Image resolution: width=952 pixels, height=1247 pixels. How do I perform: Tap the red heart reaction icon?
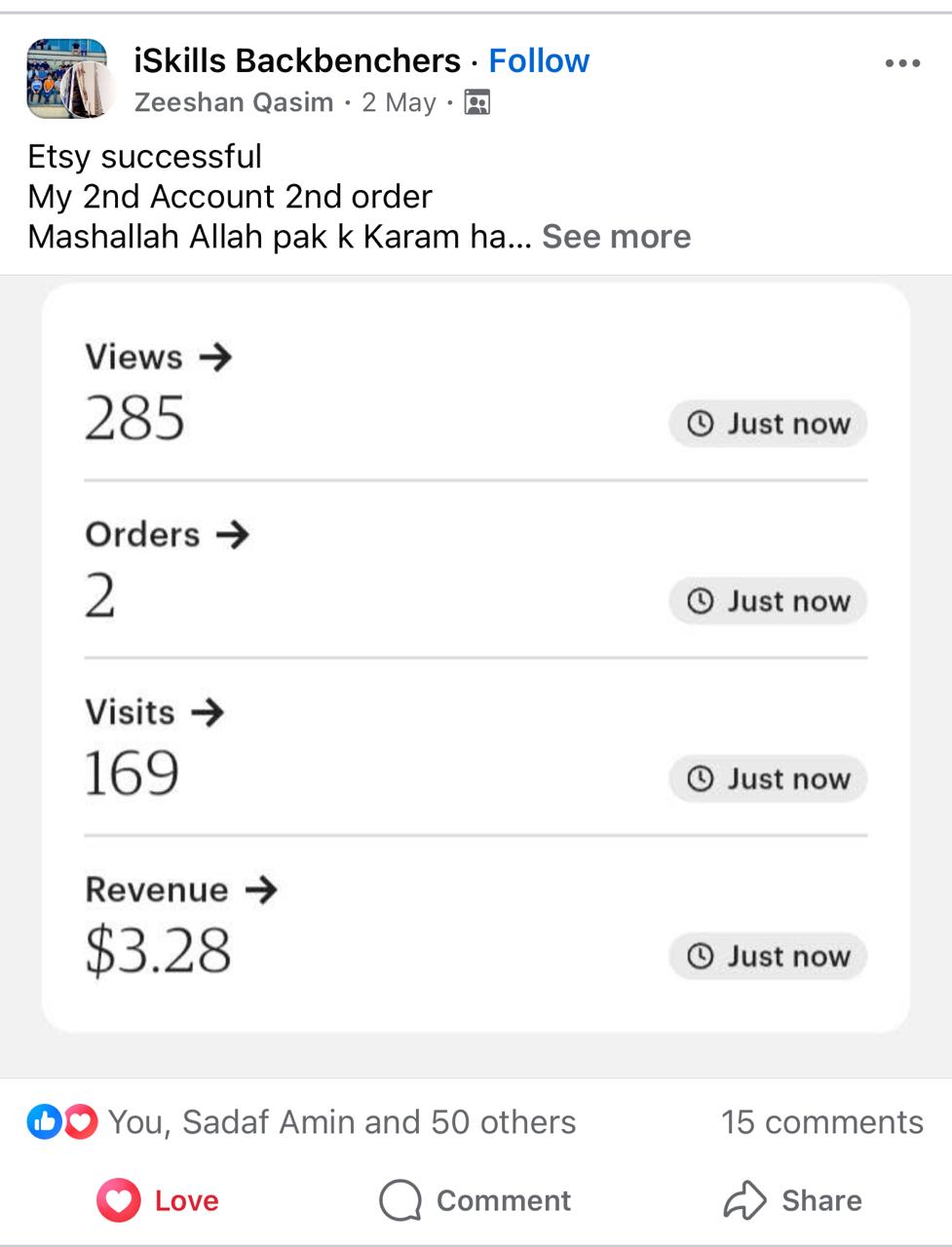tap(81, 1121)
